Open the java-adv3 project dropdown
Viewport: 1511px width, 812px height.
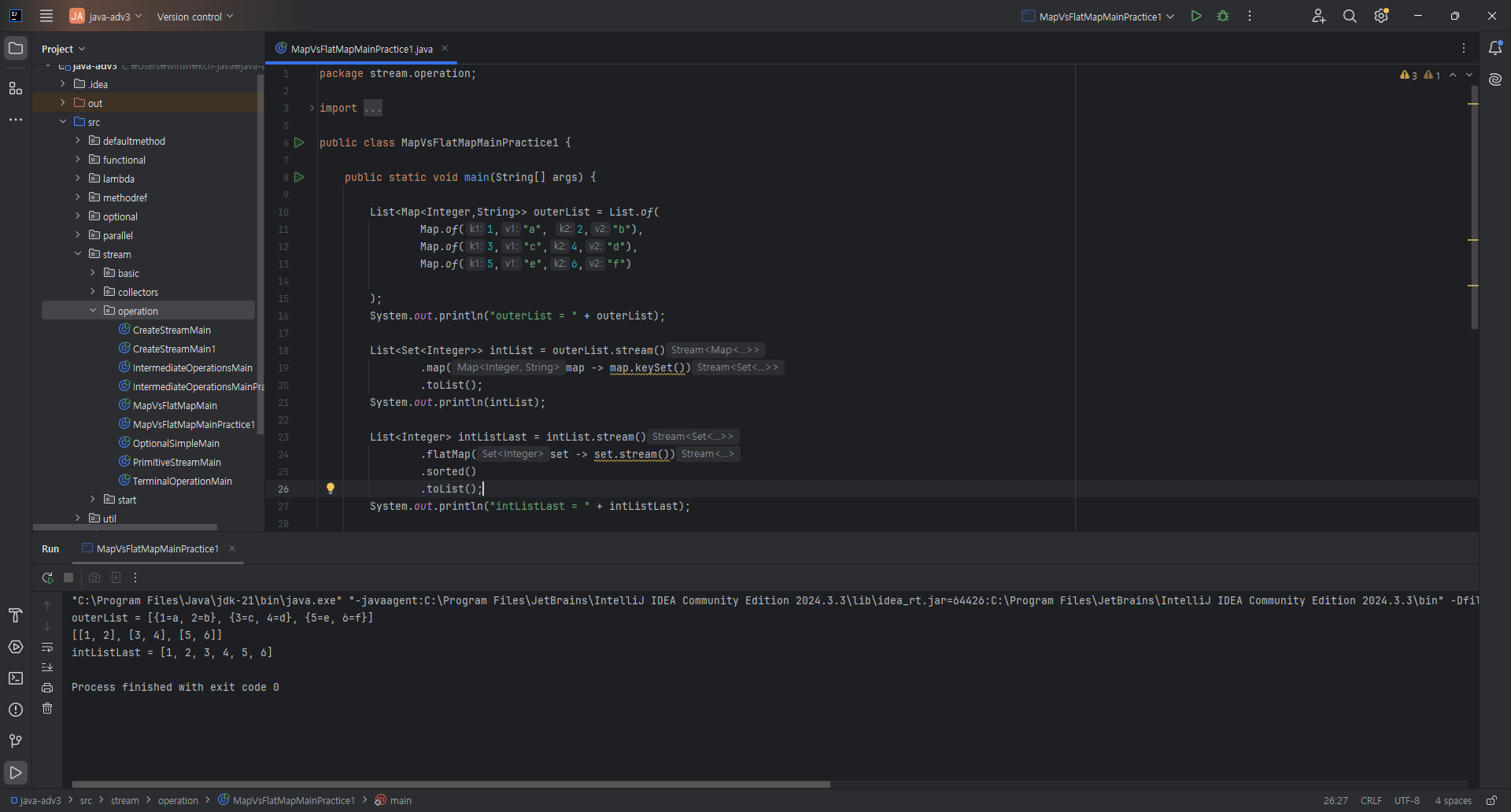point(106,16)
